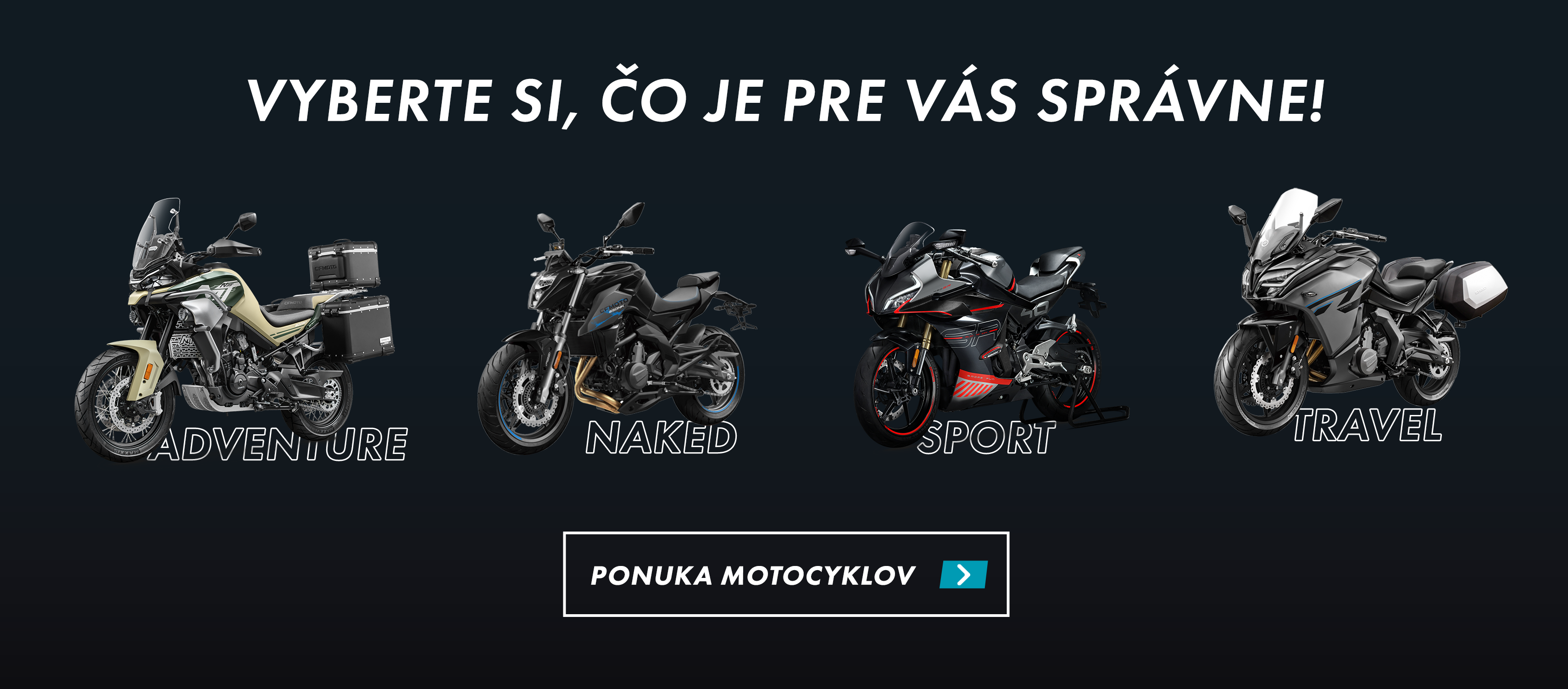The image size is (1568, 689).
Task: Select the SPORT category label
Action: tap(986, 437)
